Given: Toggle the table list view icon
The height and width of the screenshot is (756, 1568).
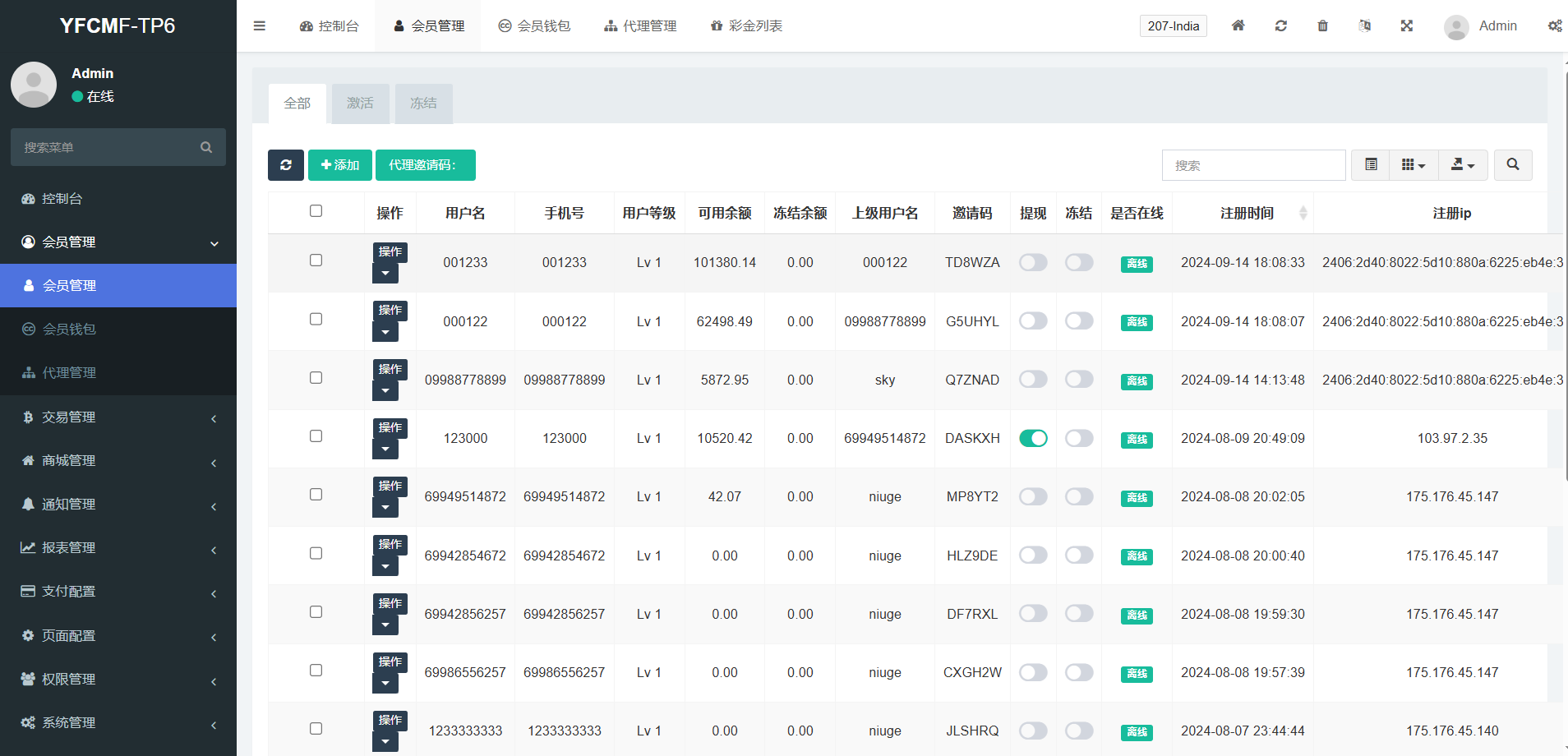Looking at the screenshot, I should click(x=1371, y=165).
